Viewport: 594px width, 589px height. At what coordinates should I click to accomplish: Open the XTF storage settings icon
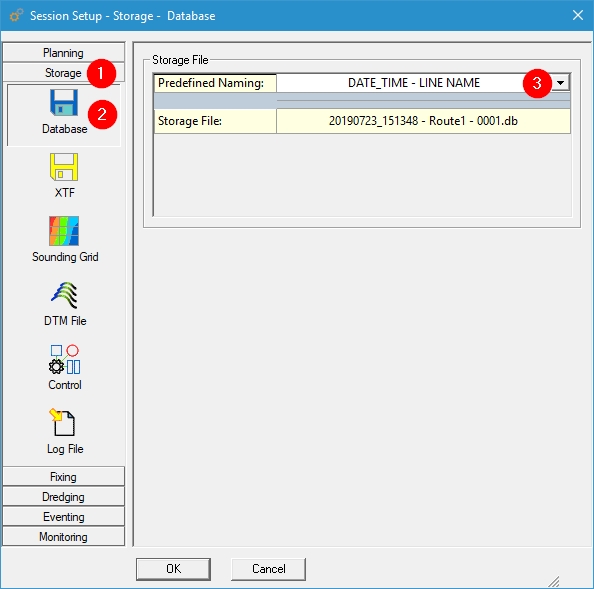point(64,167)
